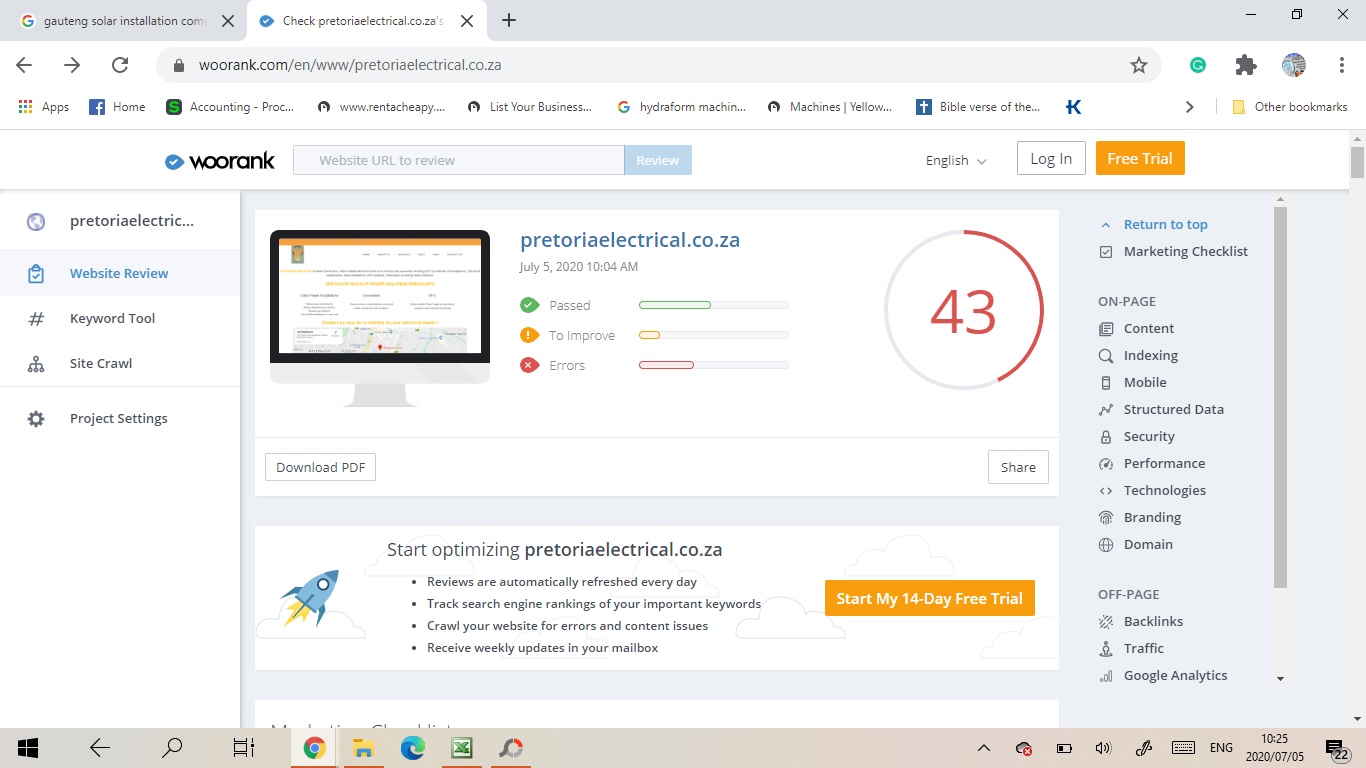Click the green Passed check icon
The image size is (1366, 768).
pyautogui.click(x=530, y=305)
